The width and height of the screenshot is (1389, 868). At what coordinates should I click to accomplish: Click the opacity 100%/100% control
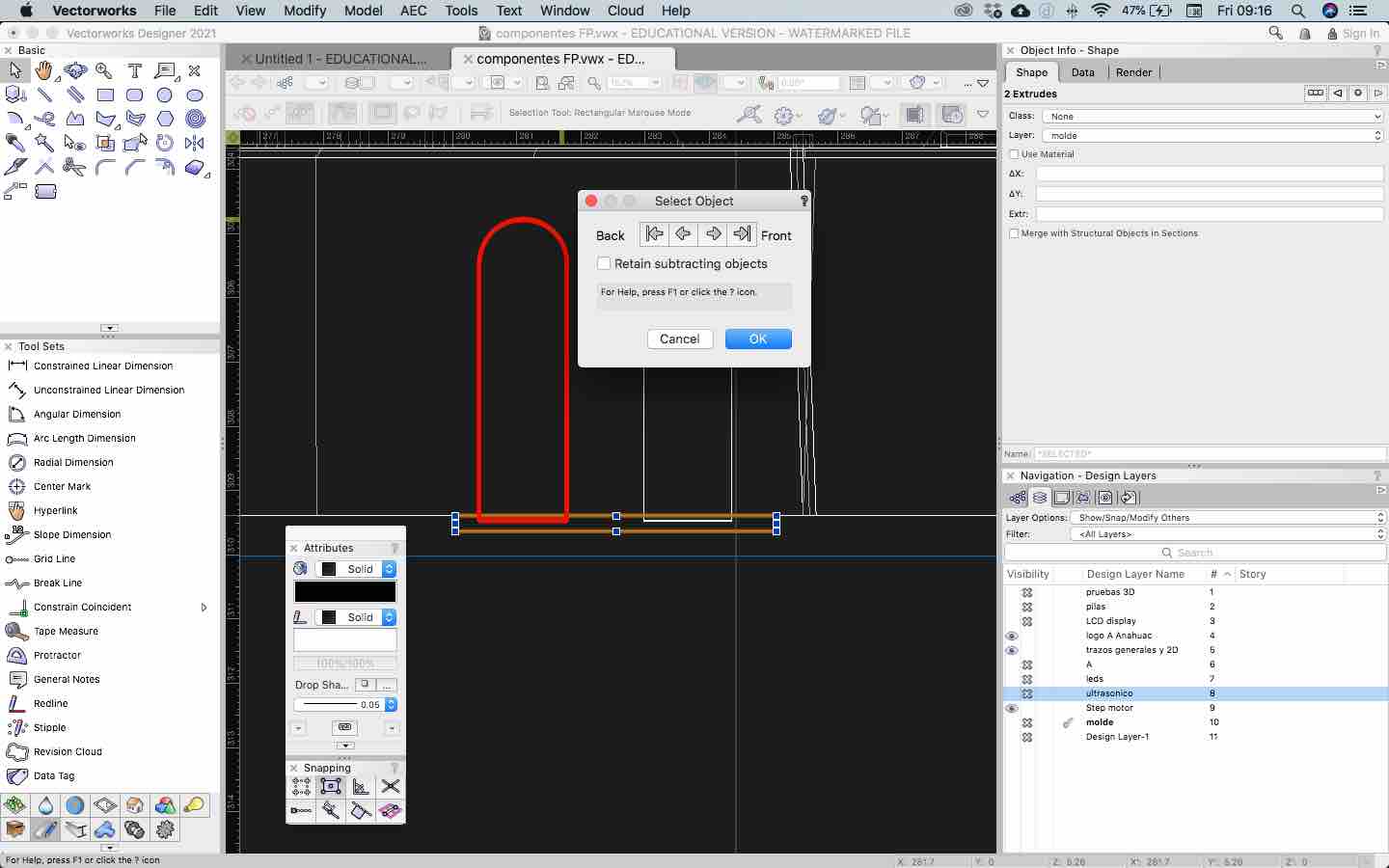[344, 664]
